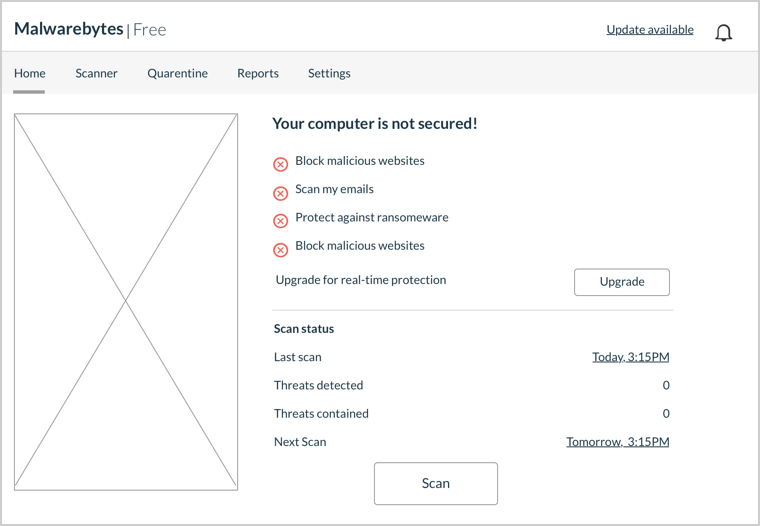Select the Scan my emails label
Viewport: 760px width, 526px height.
[x=334, y=189]
